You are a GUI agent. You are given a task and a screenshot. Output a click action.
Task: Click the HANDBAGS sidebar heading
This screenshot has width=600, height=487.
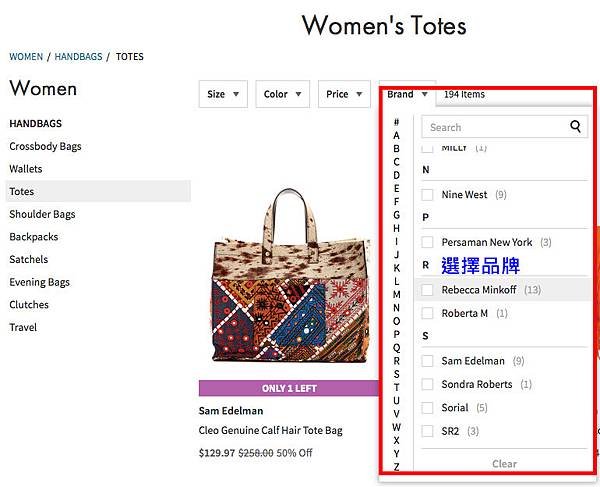click(x=36, y=124)
